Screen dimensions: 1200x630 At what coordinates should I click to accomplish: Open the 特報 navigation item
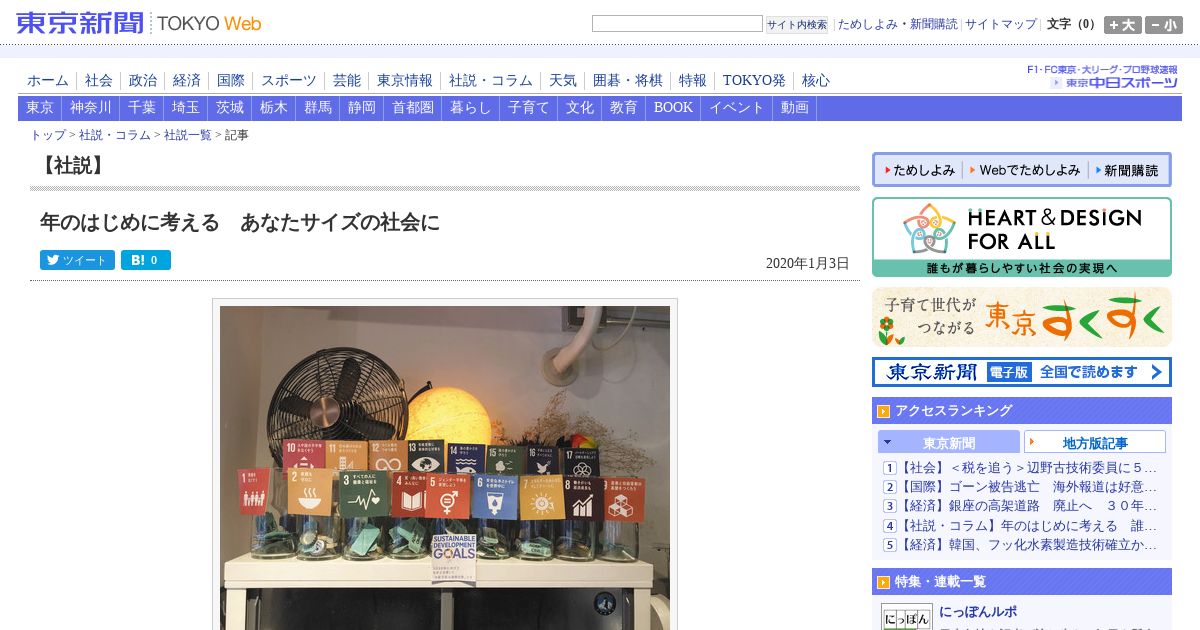[693, 81]
